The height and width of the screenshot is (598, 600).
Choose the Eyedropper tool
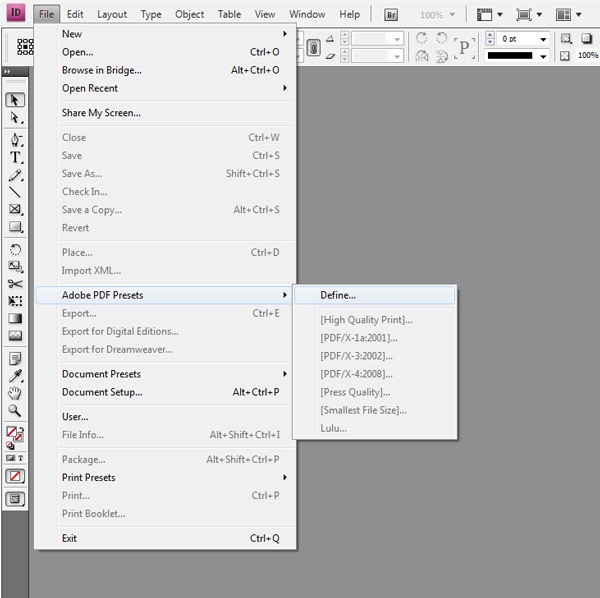[x=15, y=376]
